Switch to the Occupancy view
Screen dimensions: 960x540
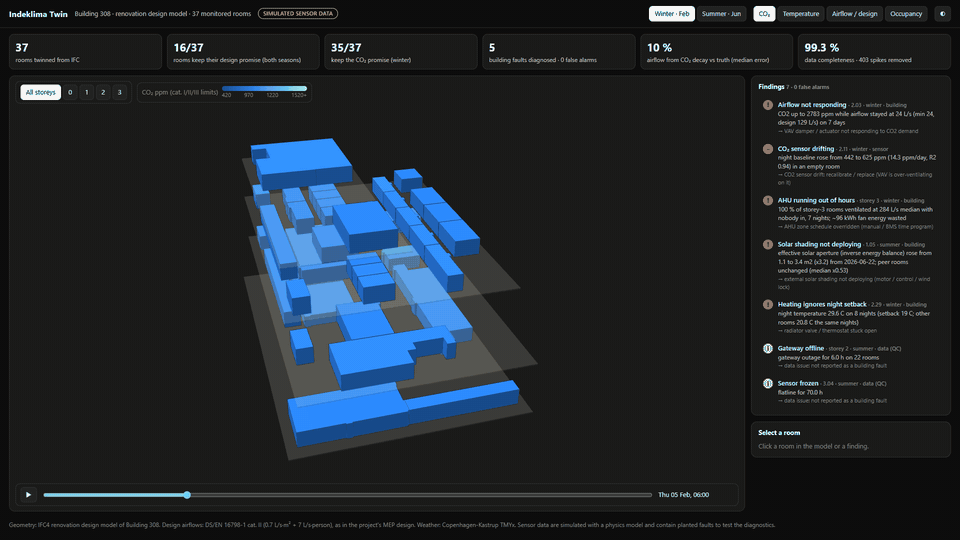coord(906,13)
